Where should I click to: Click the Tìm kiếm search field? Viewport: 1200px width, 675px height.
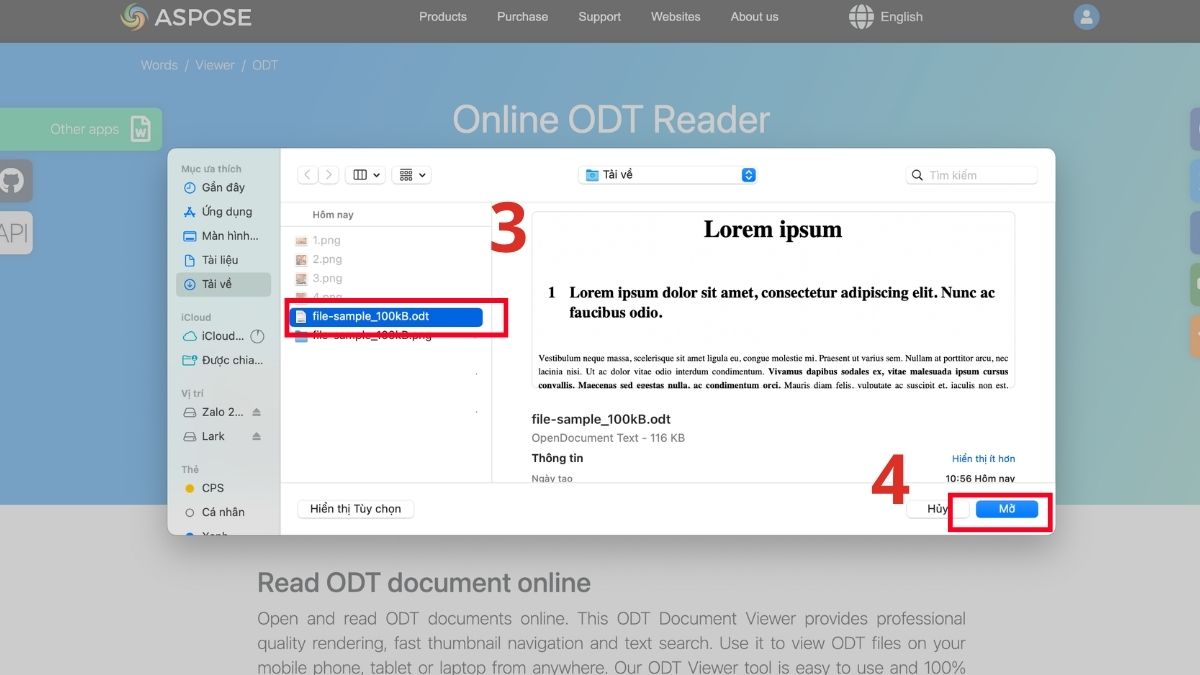(972, 175)
